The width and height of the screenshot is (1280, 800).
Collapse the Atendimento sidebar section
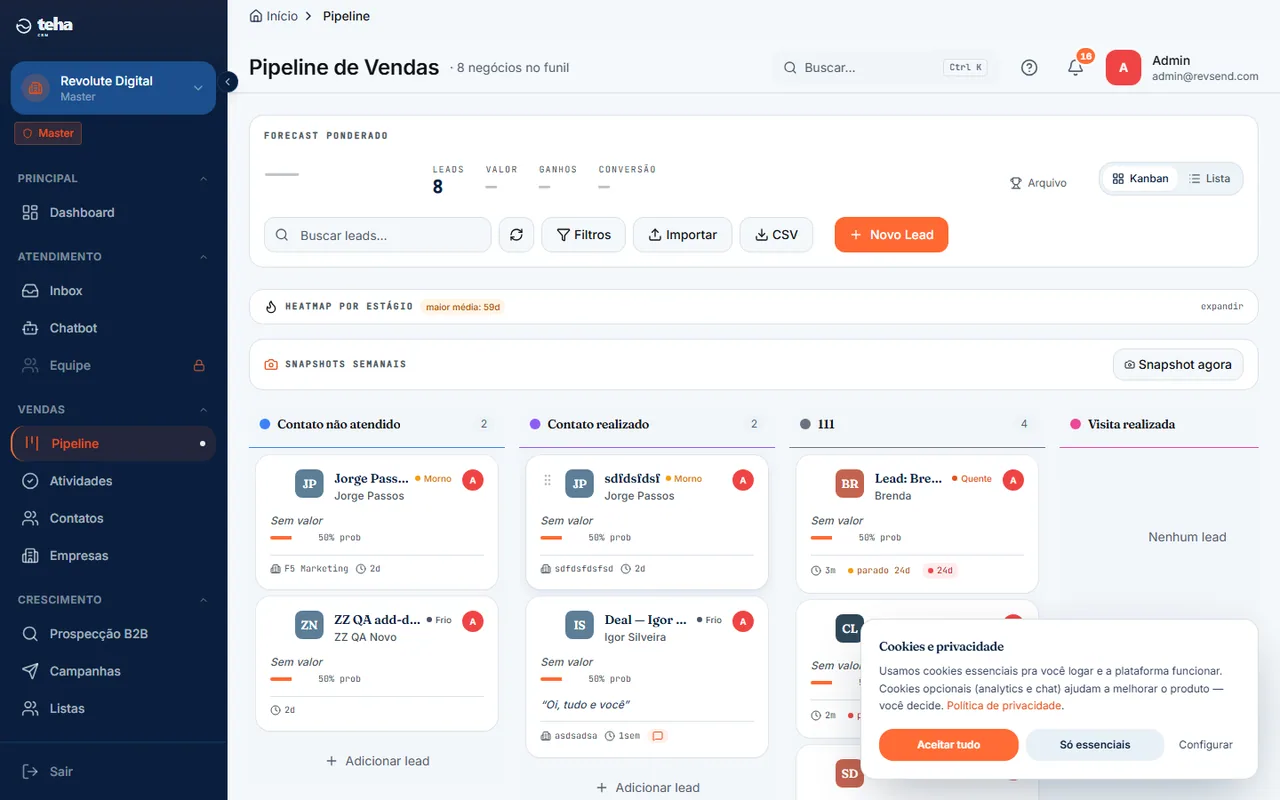coord(203,257)
